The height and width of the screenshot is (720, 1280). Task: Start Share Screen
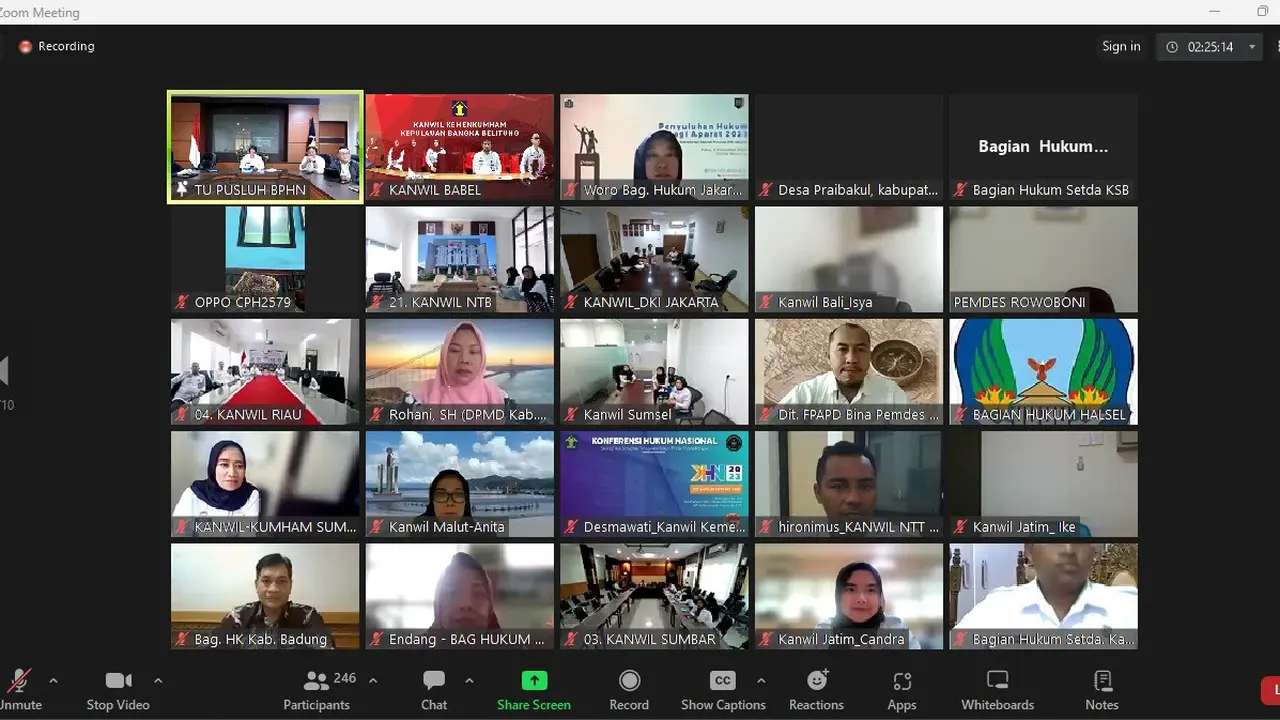click(534, 690)
